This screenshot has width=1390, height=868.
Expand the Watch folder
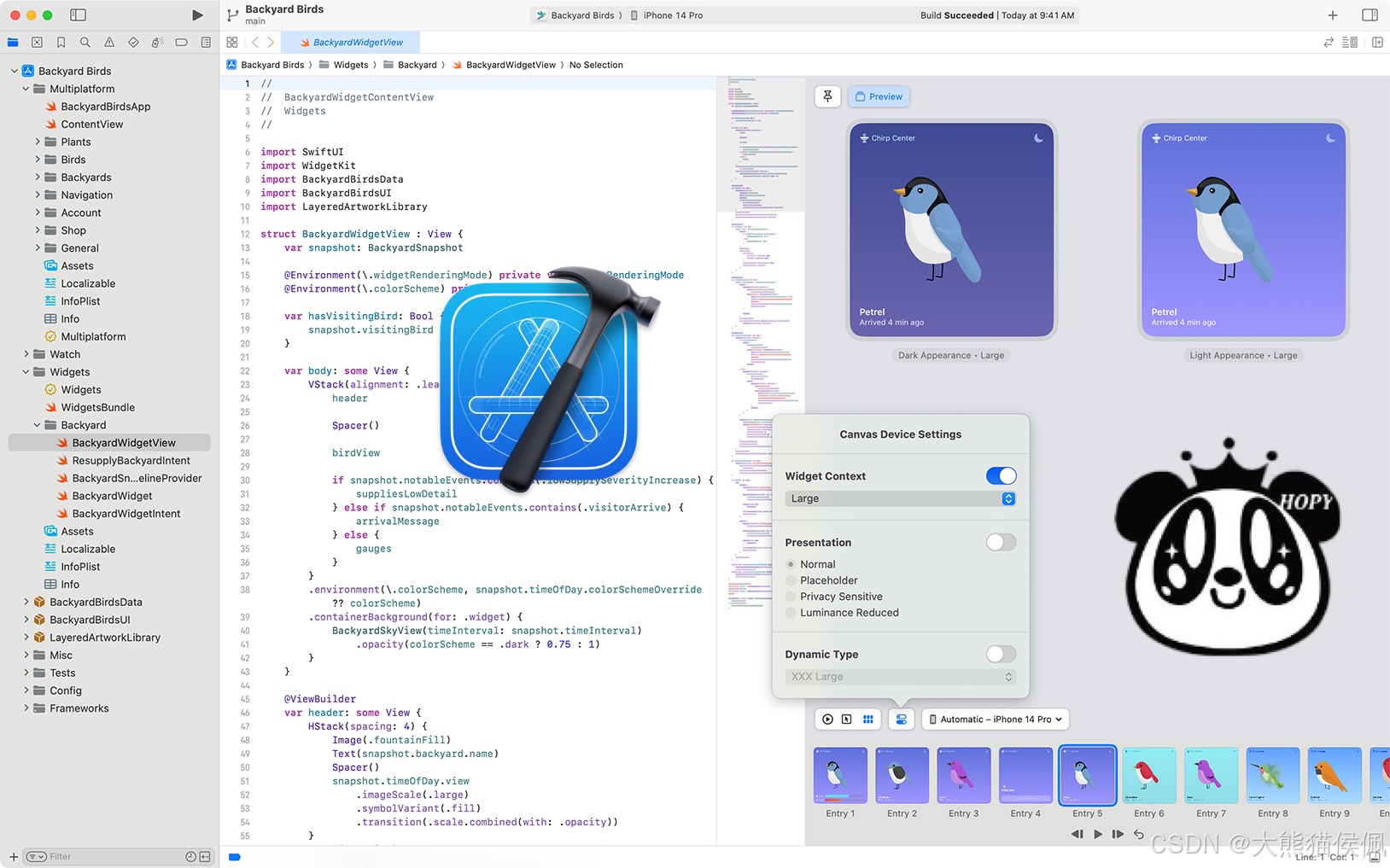[x=26, y=354]
